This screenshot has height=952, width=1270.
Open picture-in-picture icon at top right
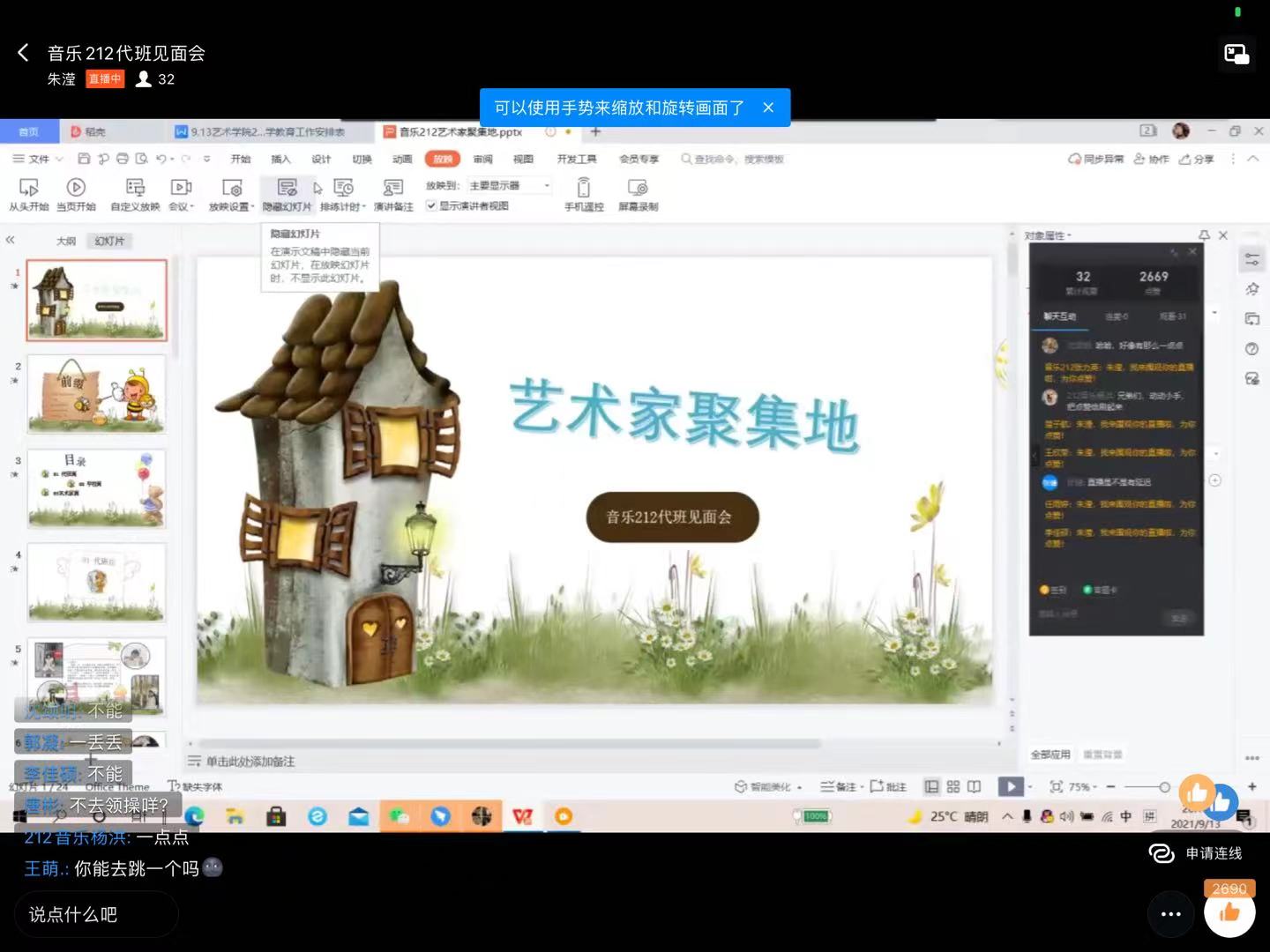pos(1236,55)
